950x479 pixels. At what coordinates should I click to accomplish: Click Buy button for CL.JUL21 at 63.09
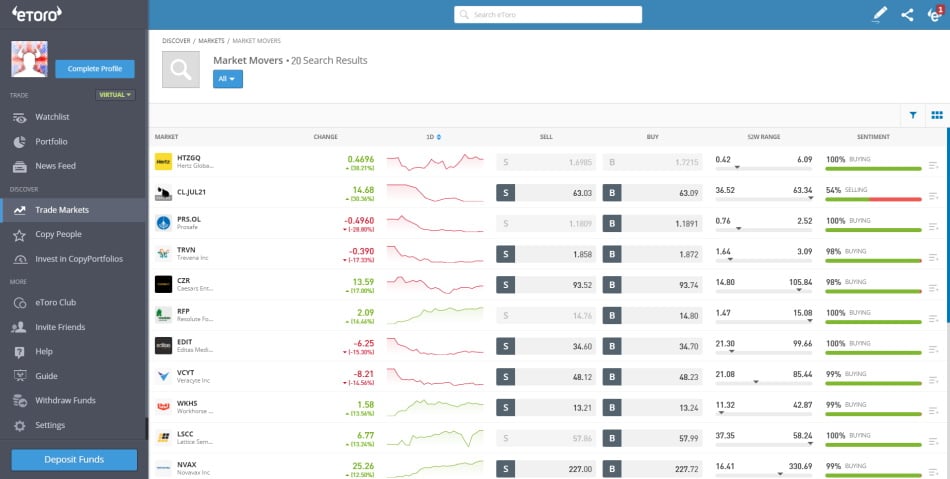coord(653,193)
